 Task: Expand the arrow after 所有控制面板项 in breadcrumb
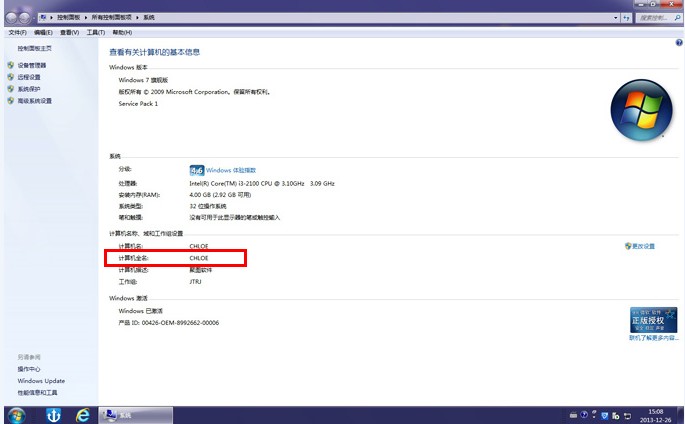[x=137, y=17]
